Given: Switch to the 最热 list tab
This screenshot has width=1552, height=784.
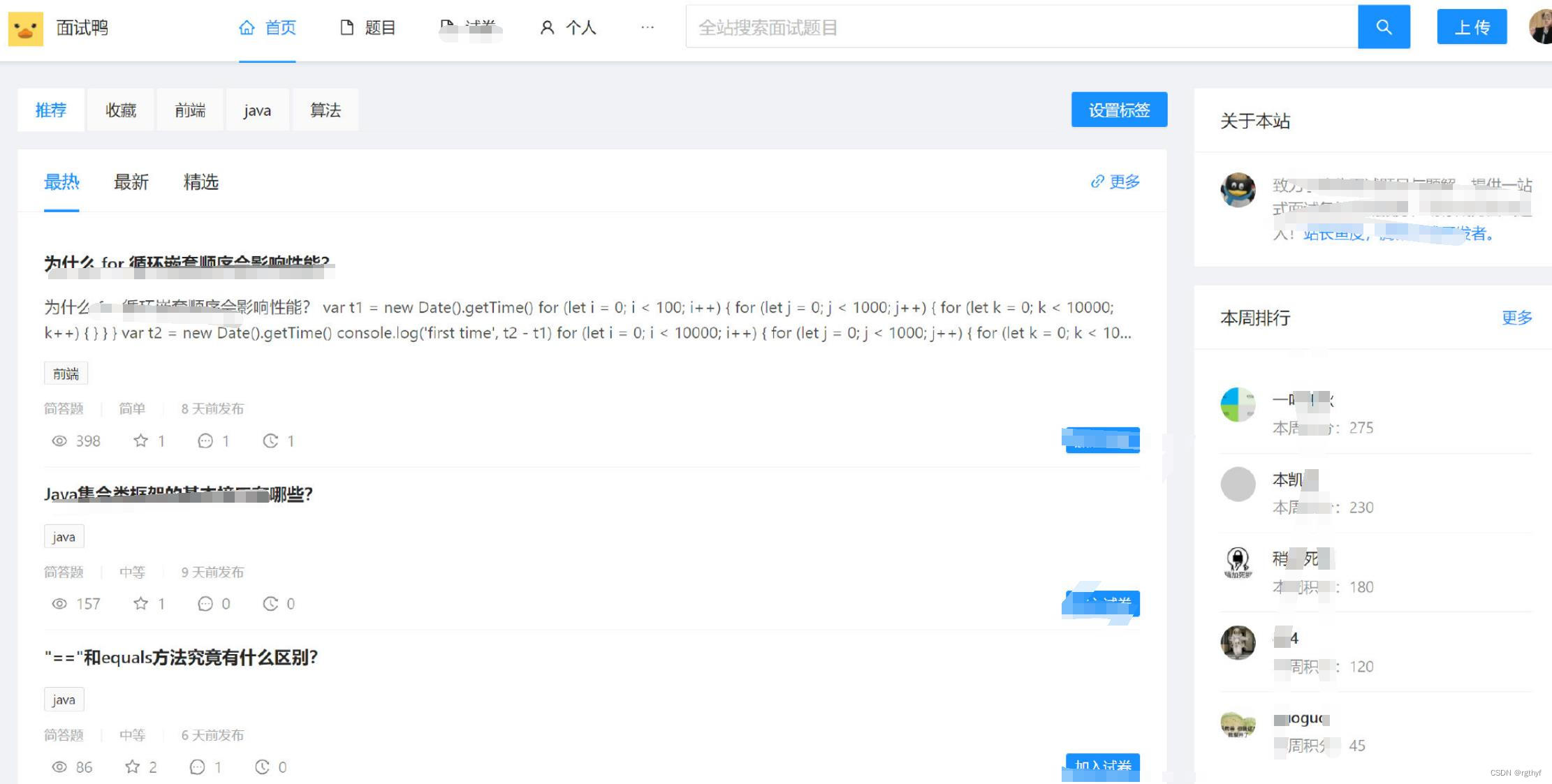Looking at the screenshot, I should (x=61, y=182).
